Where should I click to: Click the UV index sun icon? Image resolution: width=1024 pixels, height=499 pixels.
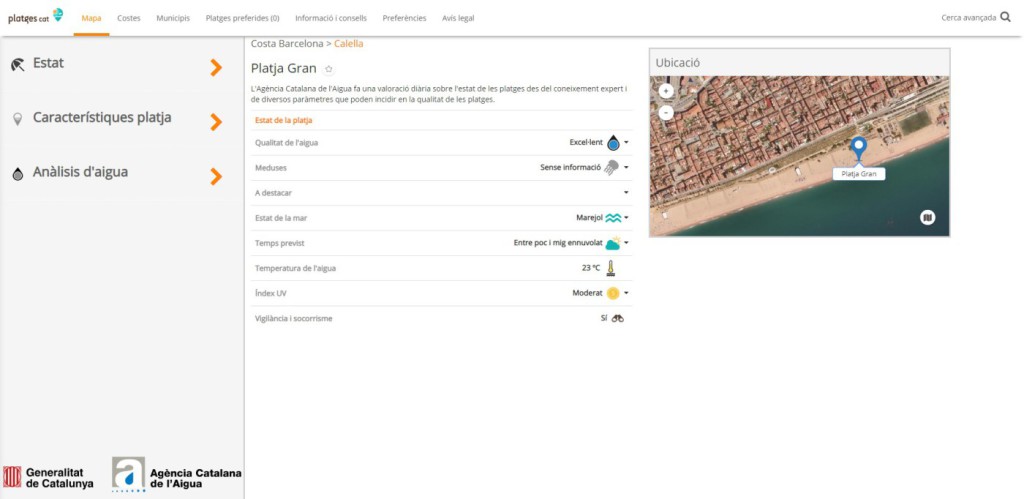[613, 293]
